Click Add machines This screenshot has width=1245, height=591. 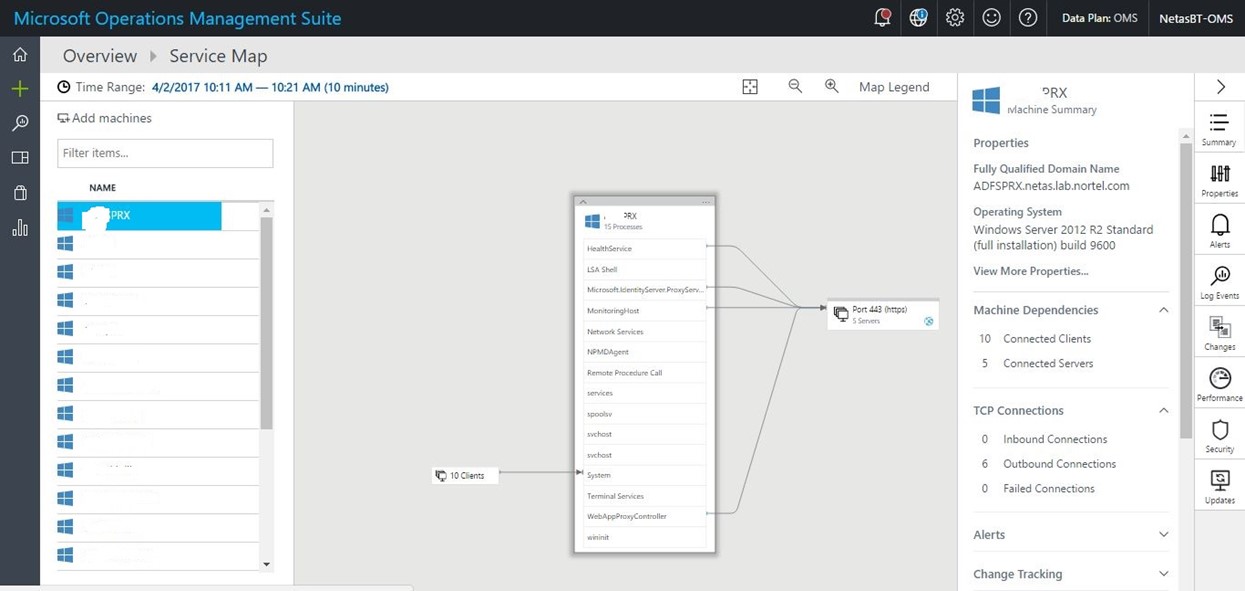pos(105,118)
